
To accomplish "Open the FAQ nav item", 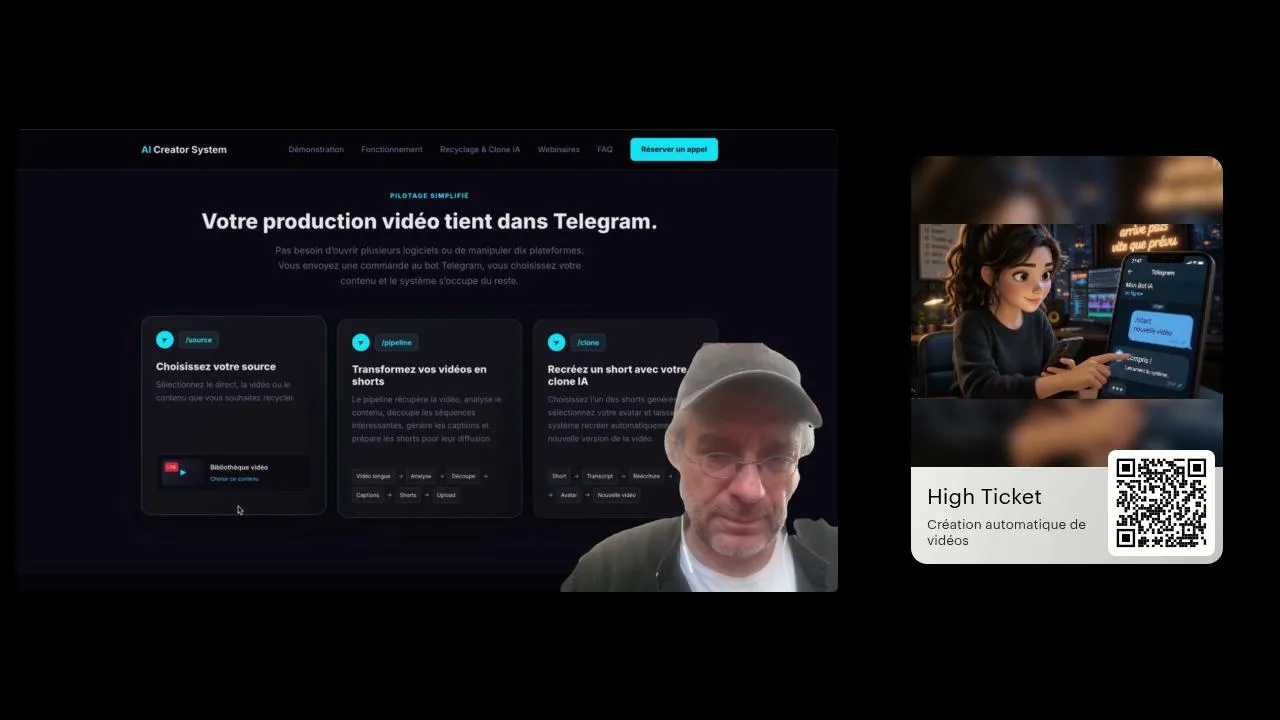I will [605, 150].
